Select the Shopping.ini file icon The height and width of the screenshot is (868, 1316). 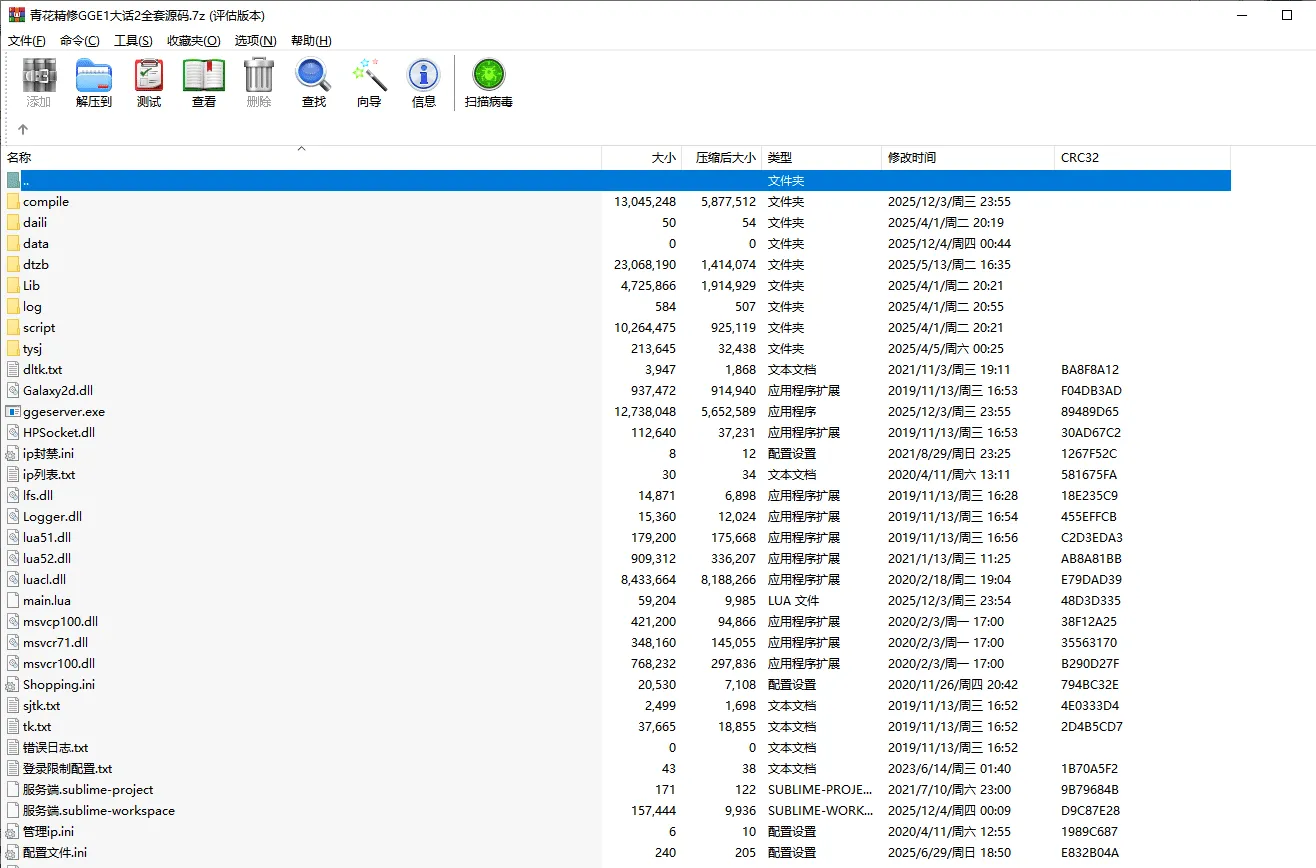click(x=13, y=684)
